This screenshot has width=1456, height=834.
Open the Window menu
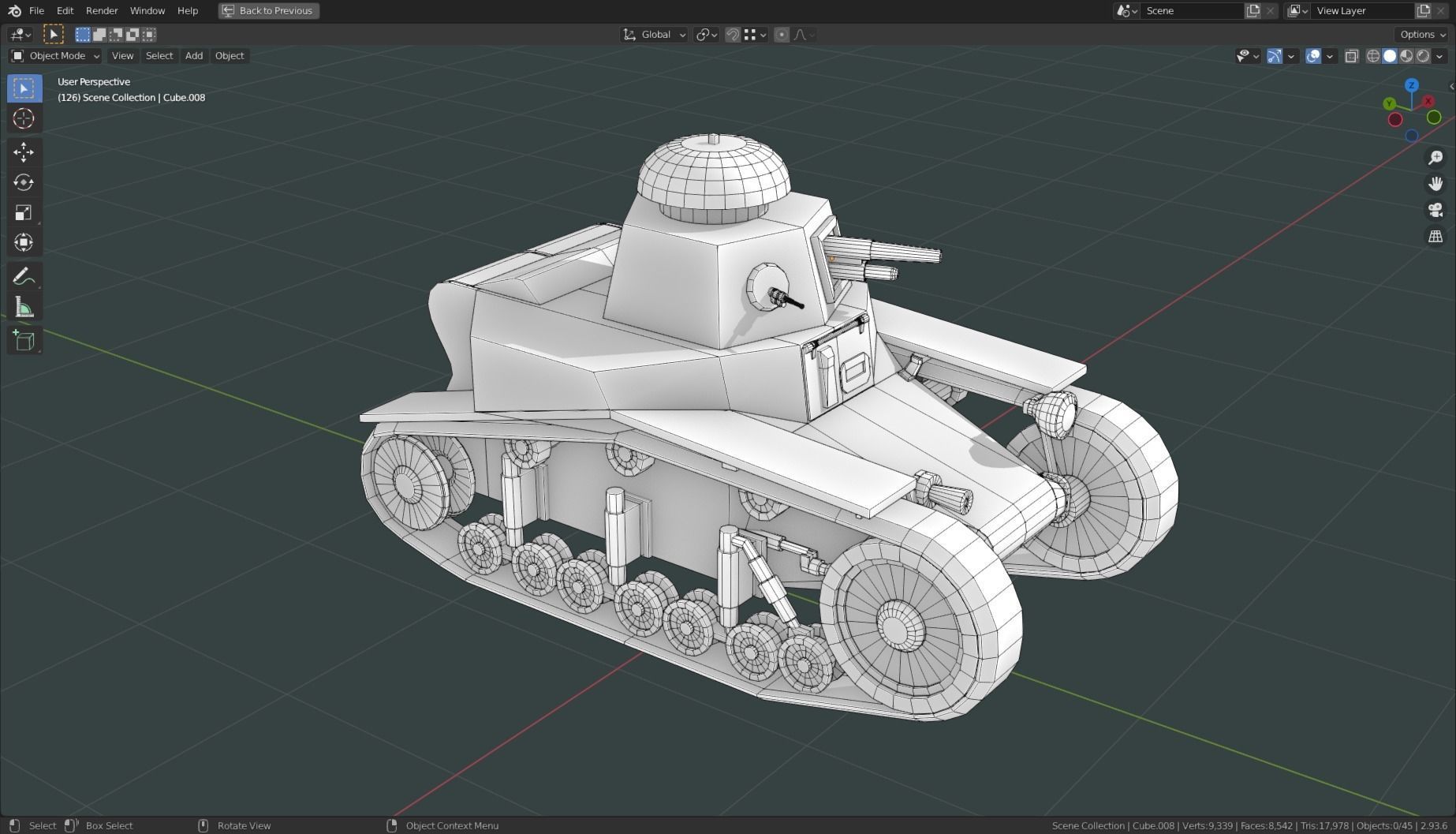click(x=147, y=11)
